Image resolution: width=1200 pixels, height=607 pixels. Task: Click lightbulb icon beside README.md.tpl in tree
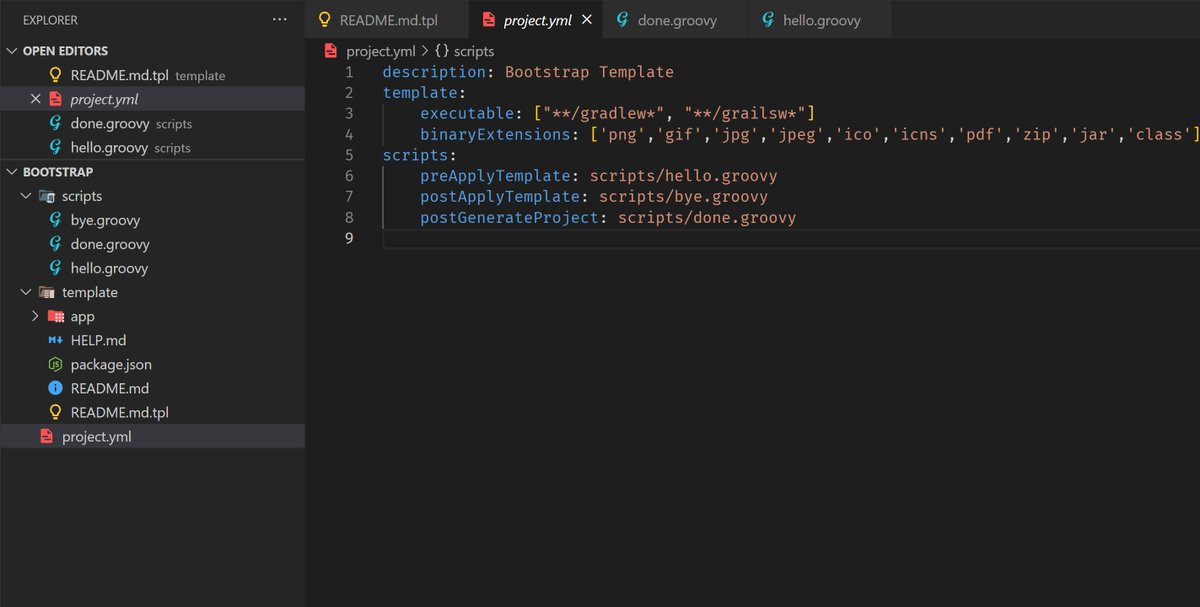pyautogui.click(x=55, y=412)
